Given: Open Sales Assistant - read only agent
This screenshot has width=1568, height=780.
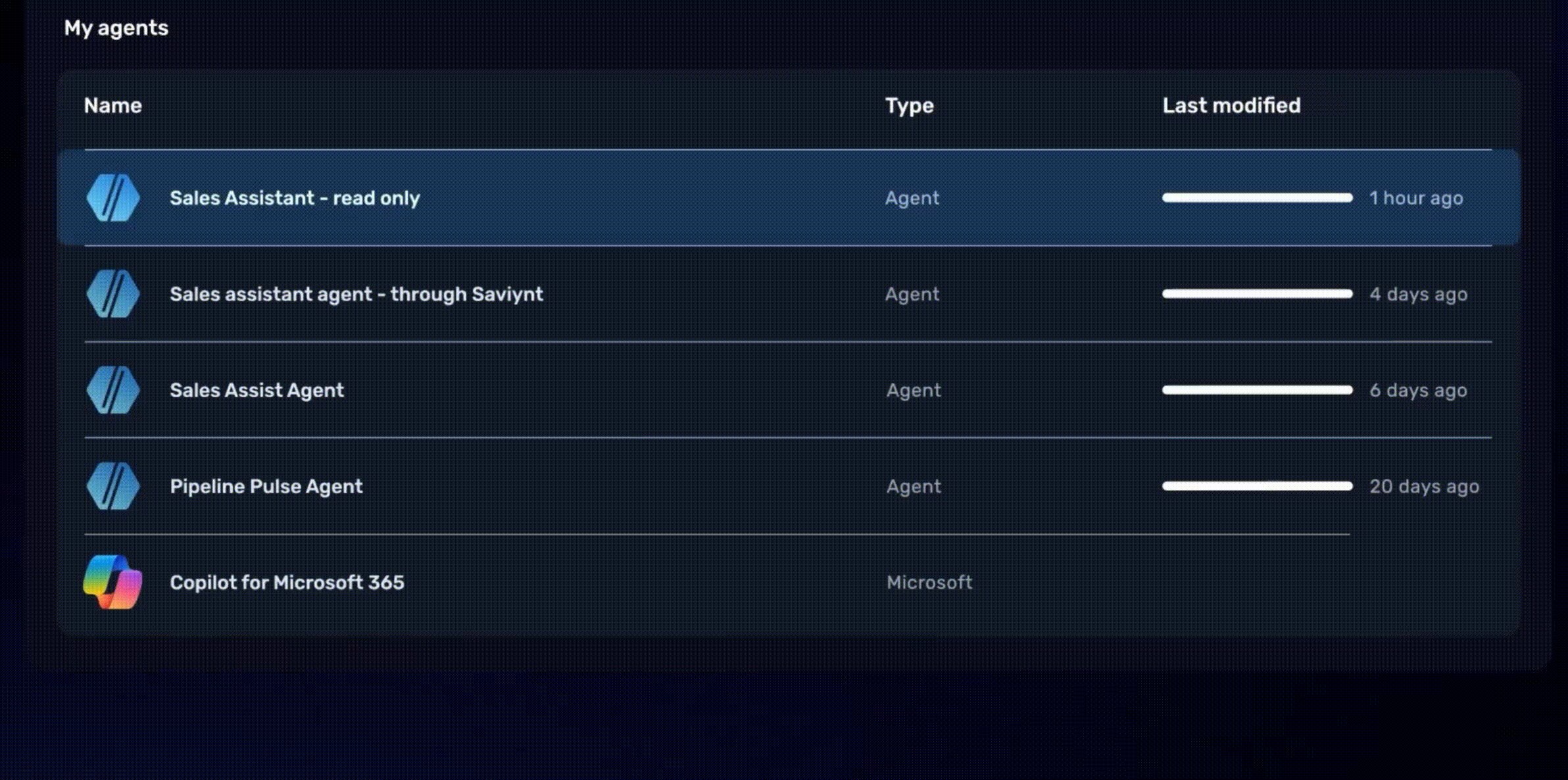Looking at the screenshot, I should [295, 198].
